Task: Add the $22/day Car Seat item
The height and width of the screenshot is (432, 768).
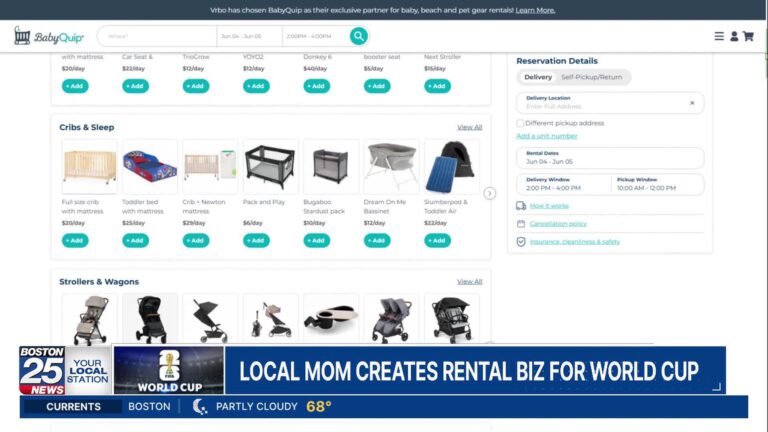Action: 135,86
